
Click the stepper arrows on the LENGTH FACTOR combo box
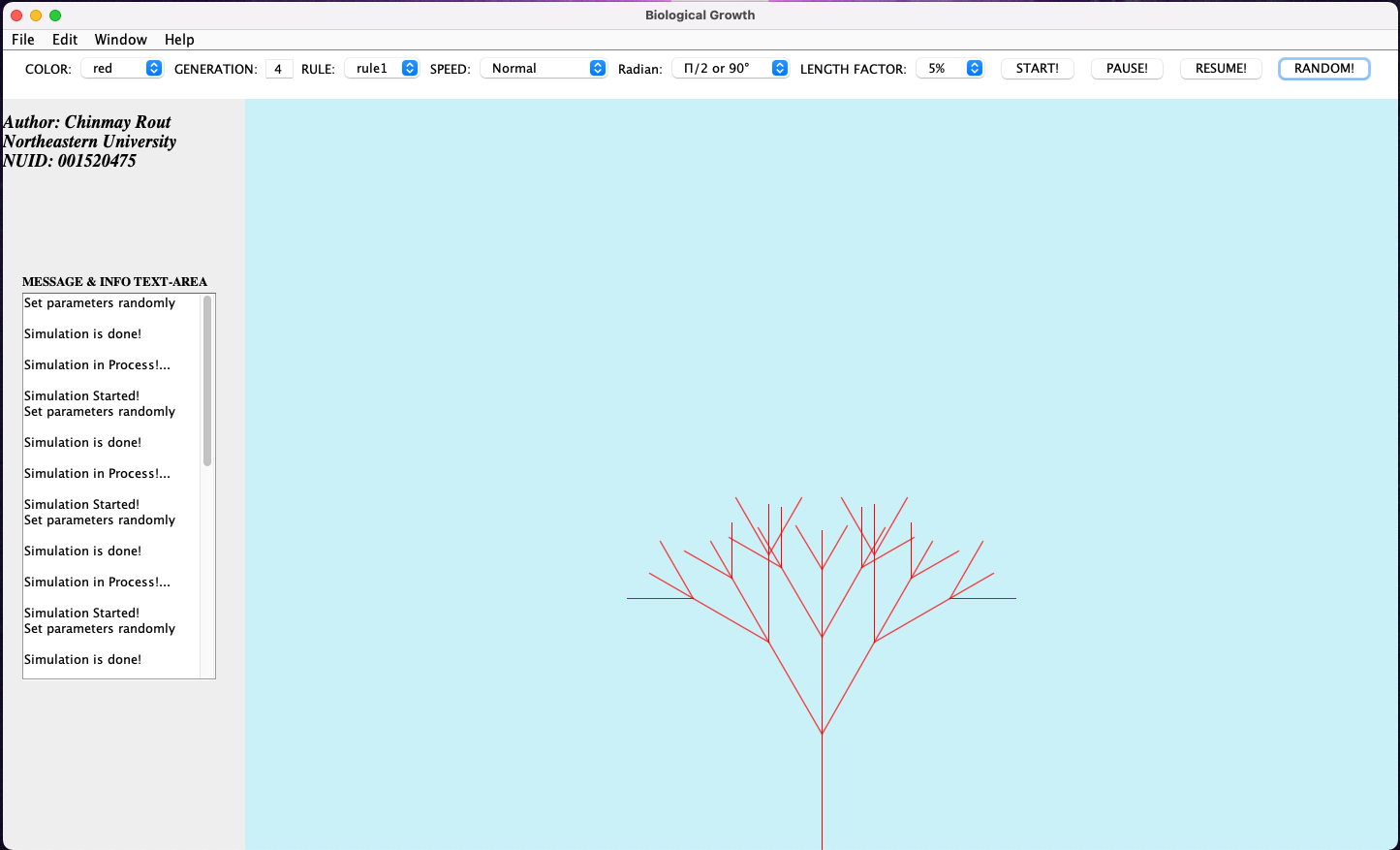click(975, 68)
